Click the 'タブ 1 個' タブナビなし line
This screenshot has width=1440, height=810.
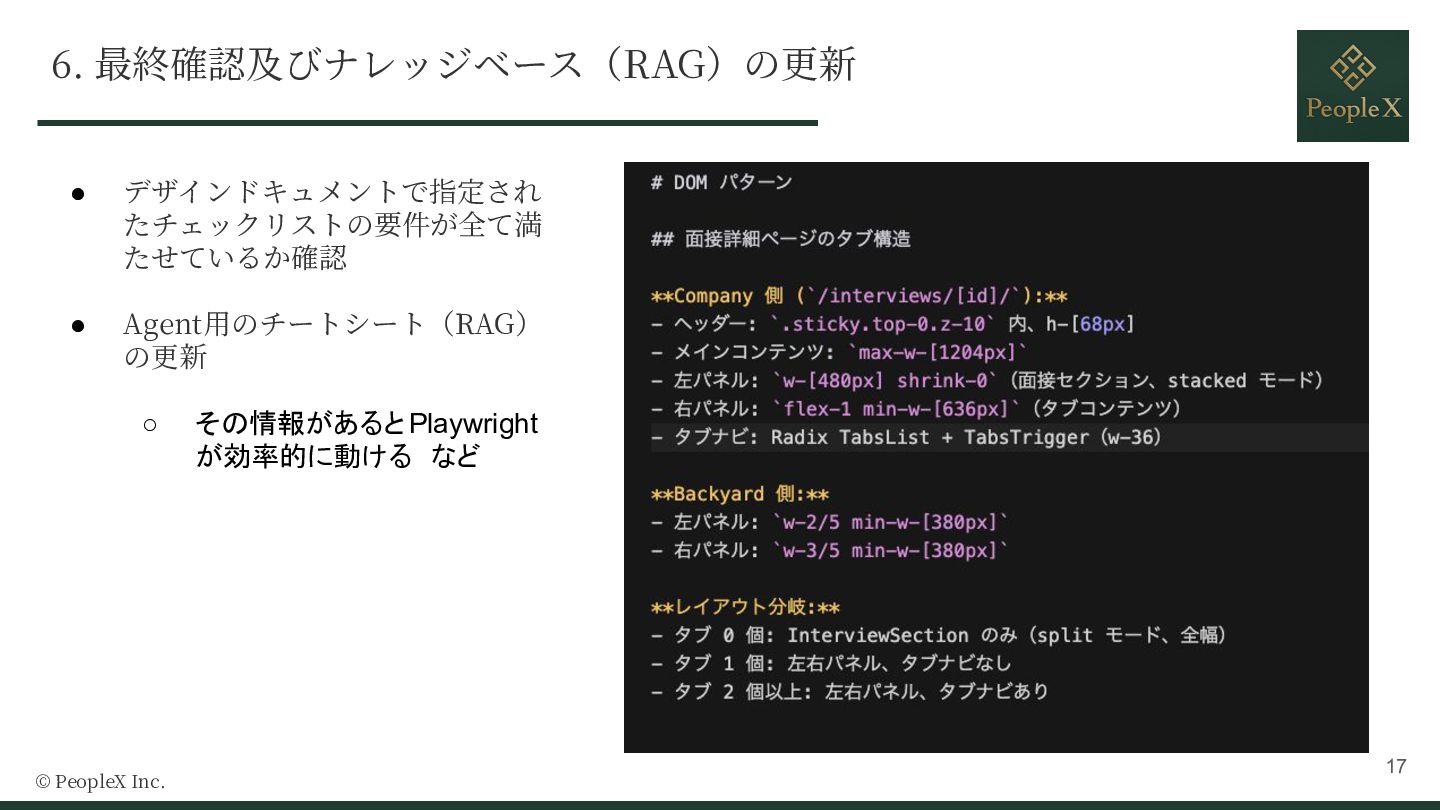coord(831,663)
